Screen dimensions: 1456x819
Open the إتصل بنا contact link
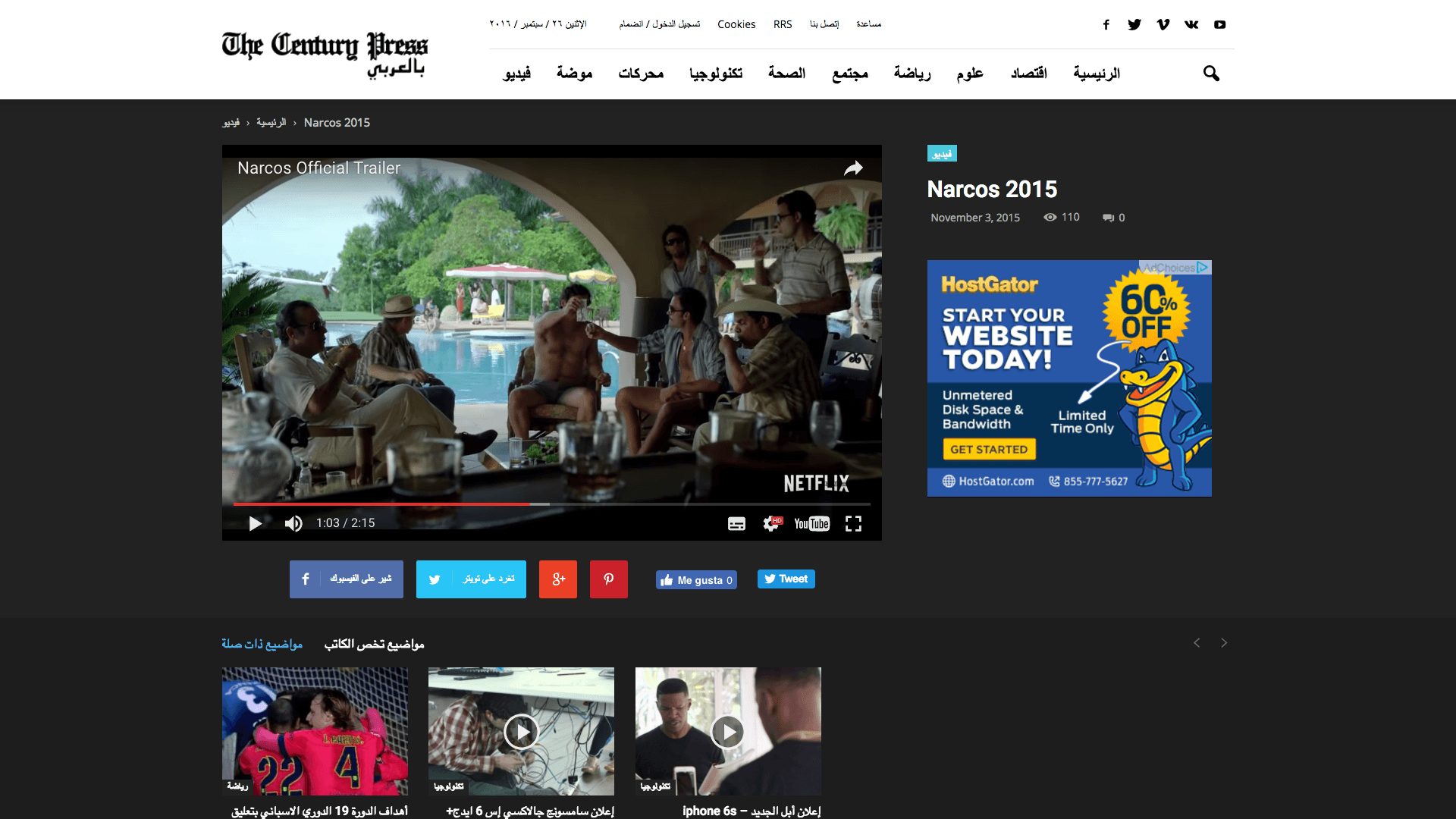click(x=824, y=24)
